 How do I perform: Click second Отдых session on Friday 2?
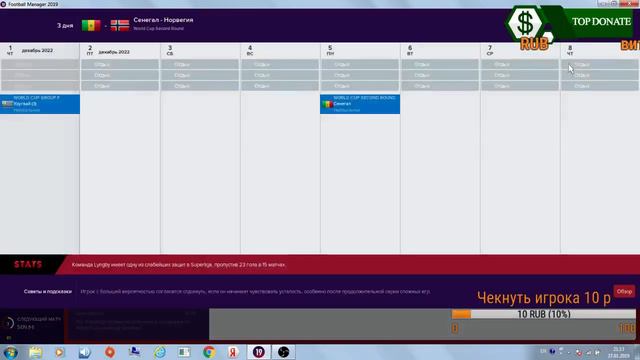pyautogui.click(x=120, y=75)
